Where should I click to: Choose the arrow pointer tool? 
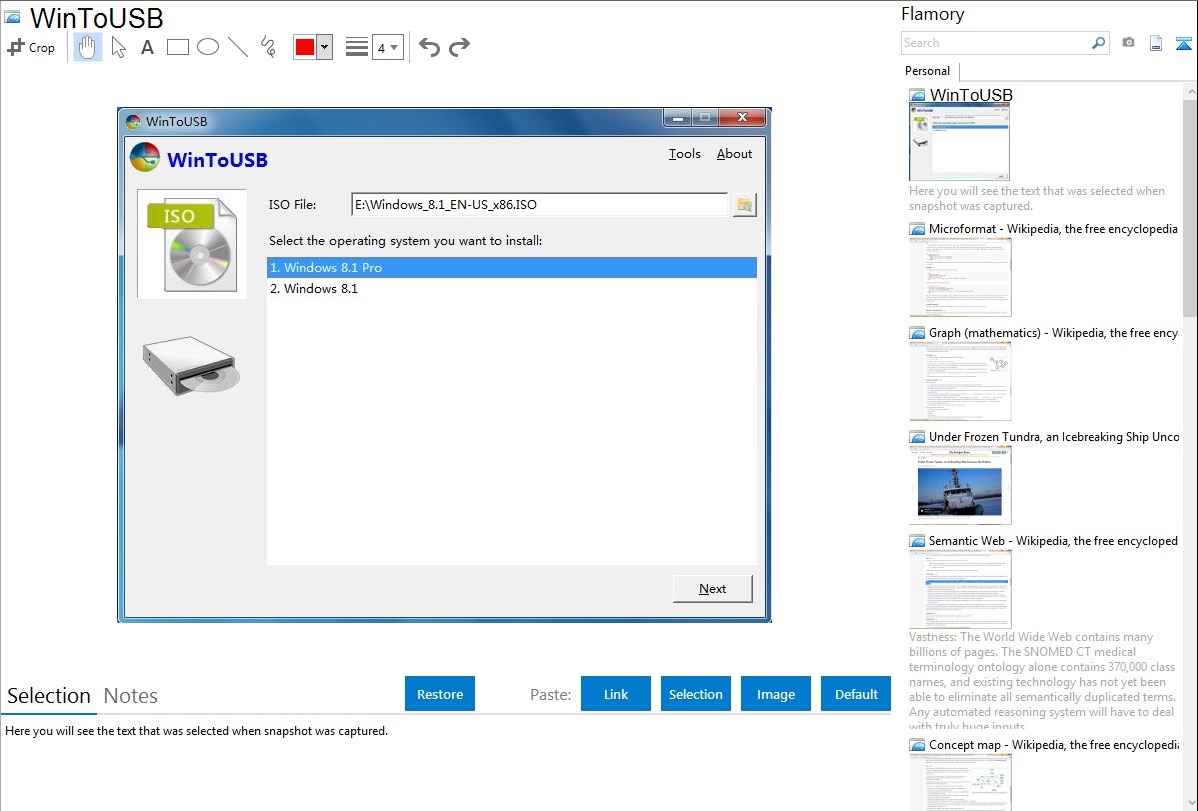click(x=118, y=47)
